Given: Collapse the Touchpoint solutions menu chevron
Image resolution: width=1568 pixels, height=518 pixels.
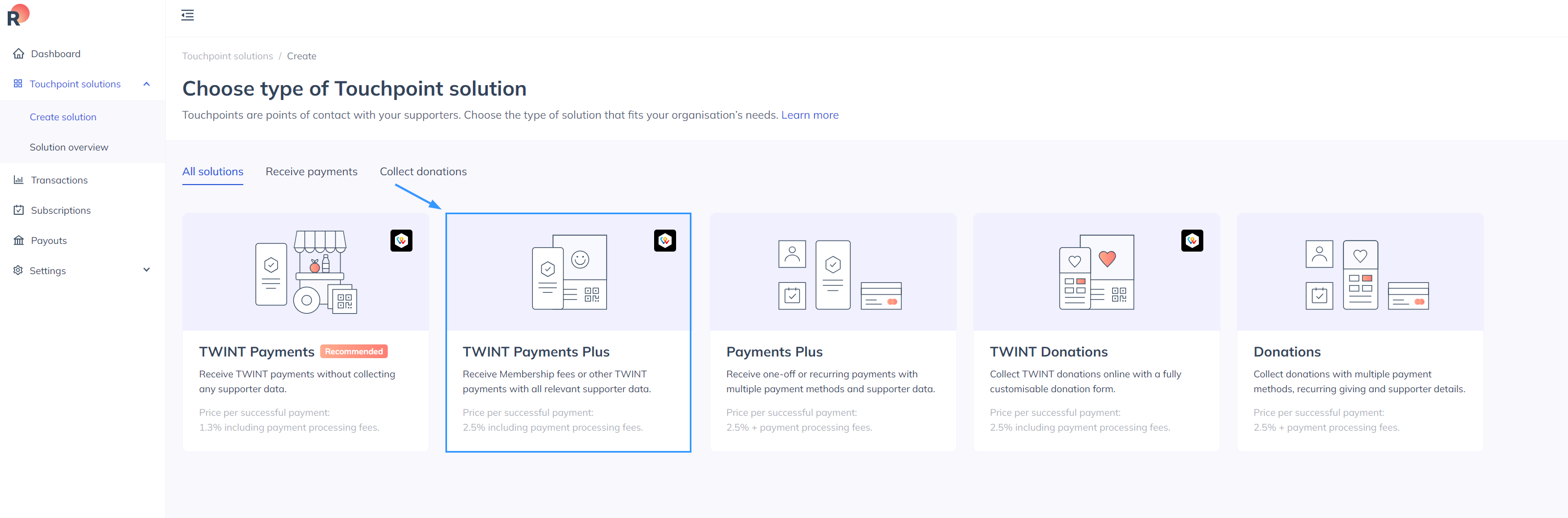Looking at the screenshot, I should [146, 84].
